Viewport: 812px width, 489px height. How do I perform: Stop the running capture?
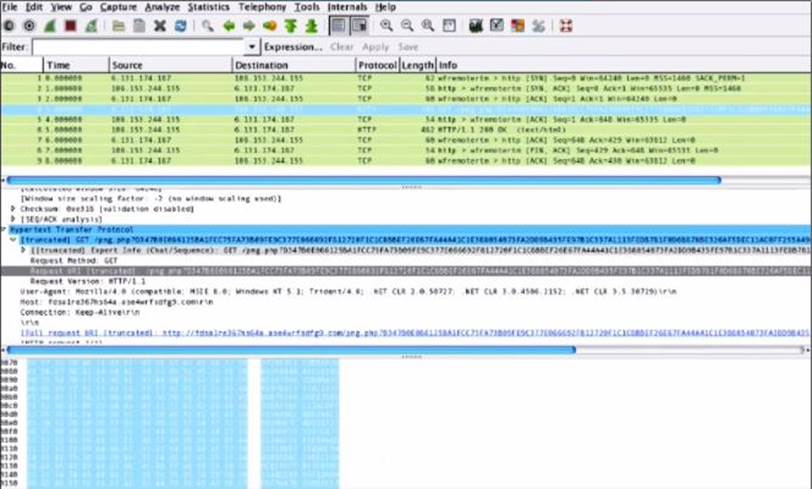pos(68,25)
